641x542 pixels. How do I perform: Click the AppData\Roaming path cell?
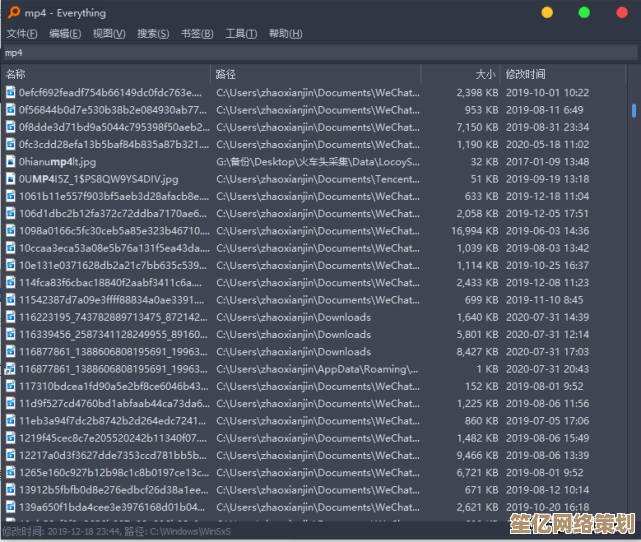click(x=317, y=369)
